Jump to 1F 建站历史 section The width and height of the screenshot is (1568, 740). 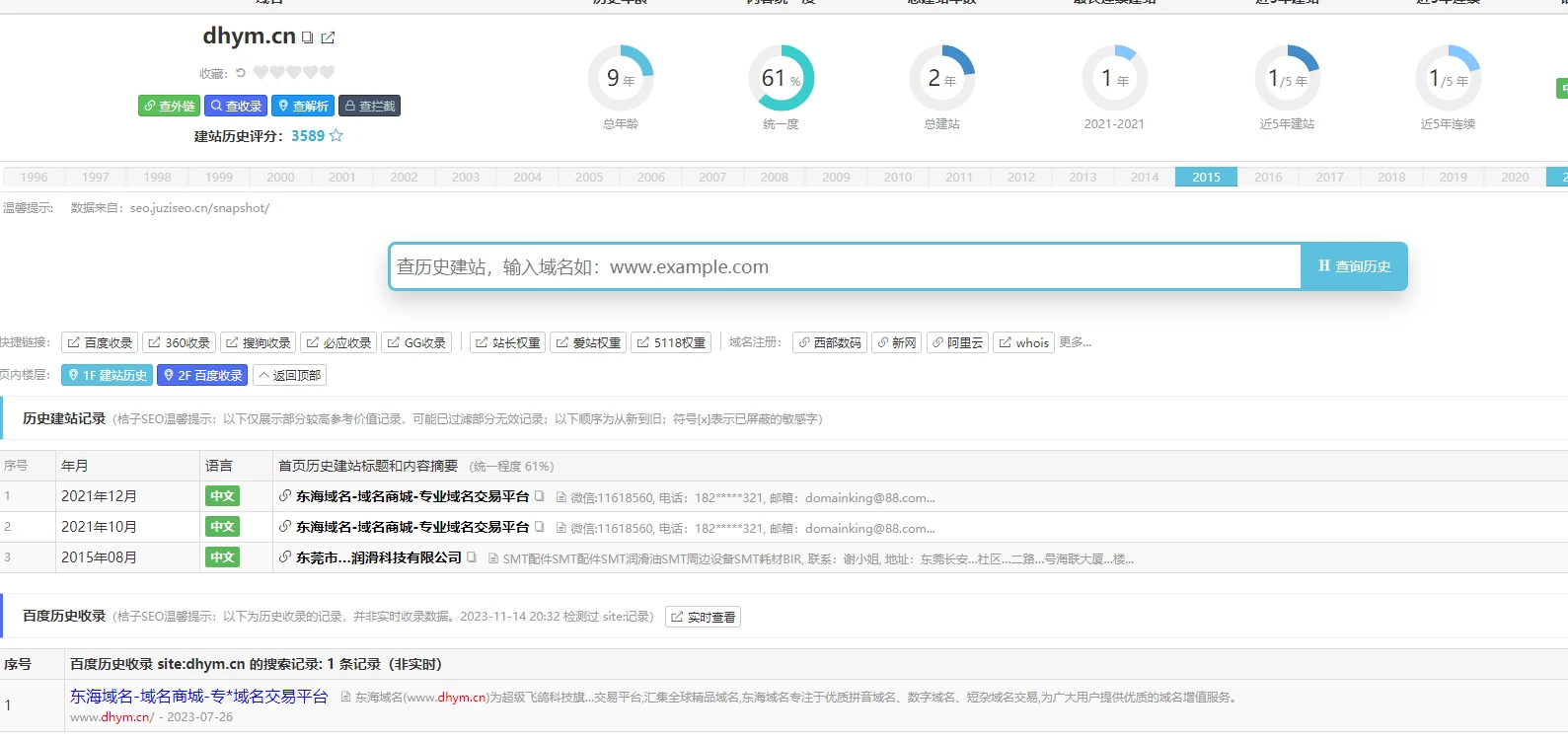(107, 375)
